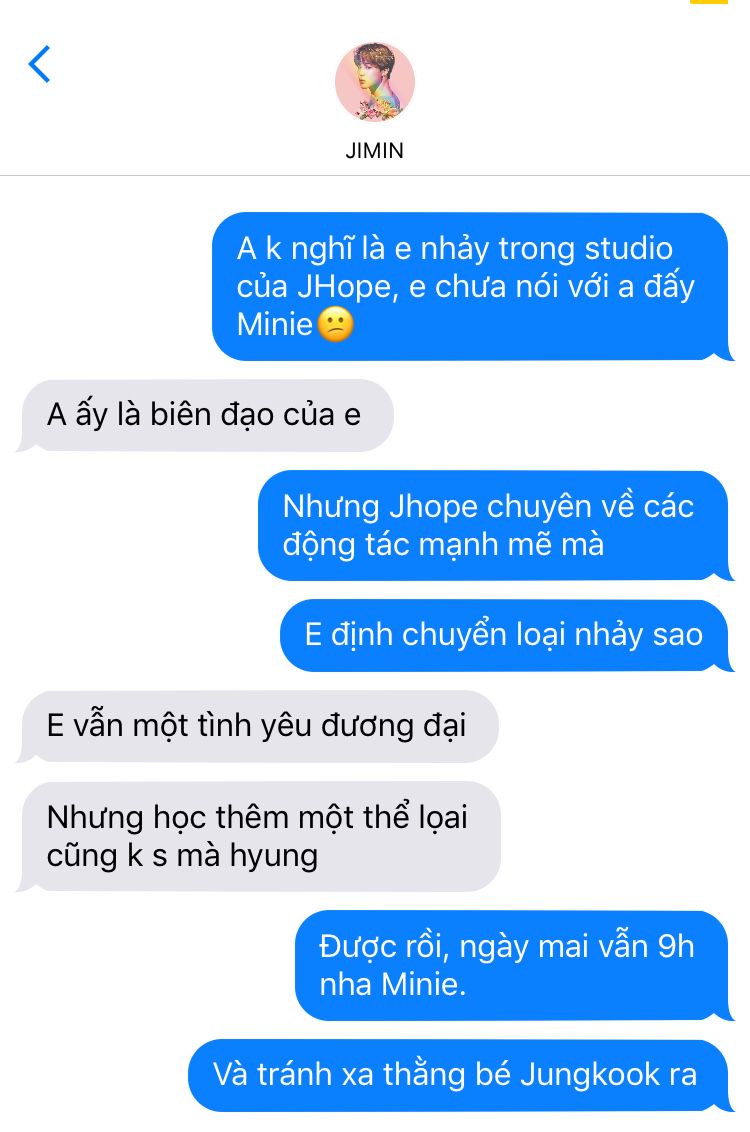750x1132 pixels.
Task: Select message about JHope's studio
Action: coord(472,287)
